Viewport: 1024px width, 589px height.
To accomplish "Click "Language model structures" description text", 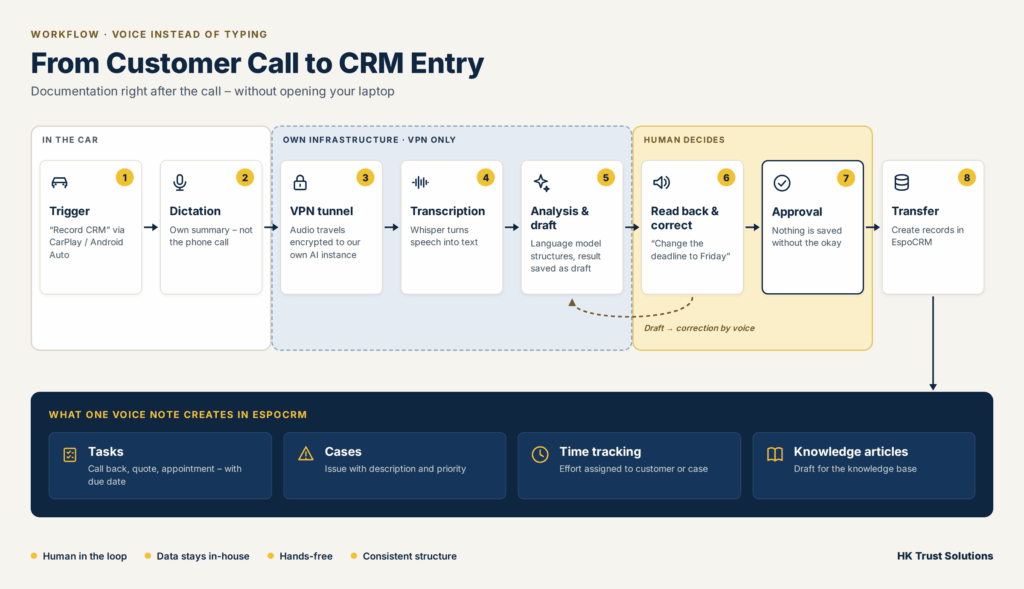I will [566, 256].
